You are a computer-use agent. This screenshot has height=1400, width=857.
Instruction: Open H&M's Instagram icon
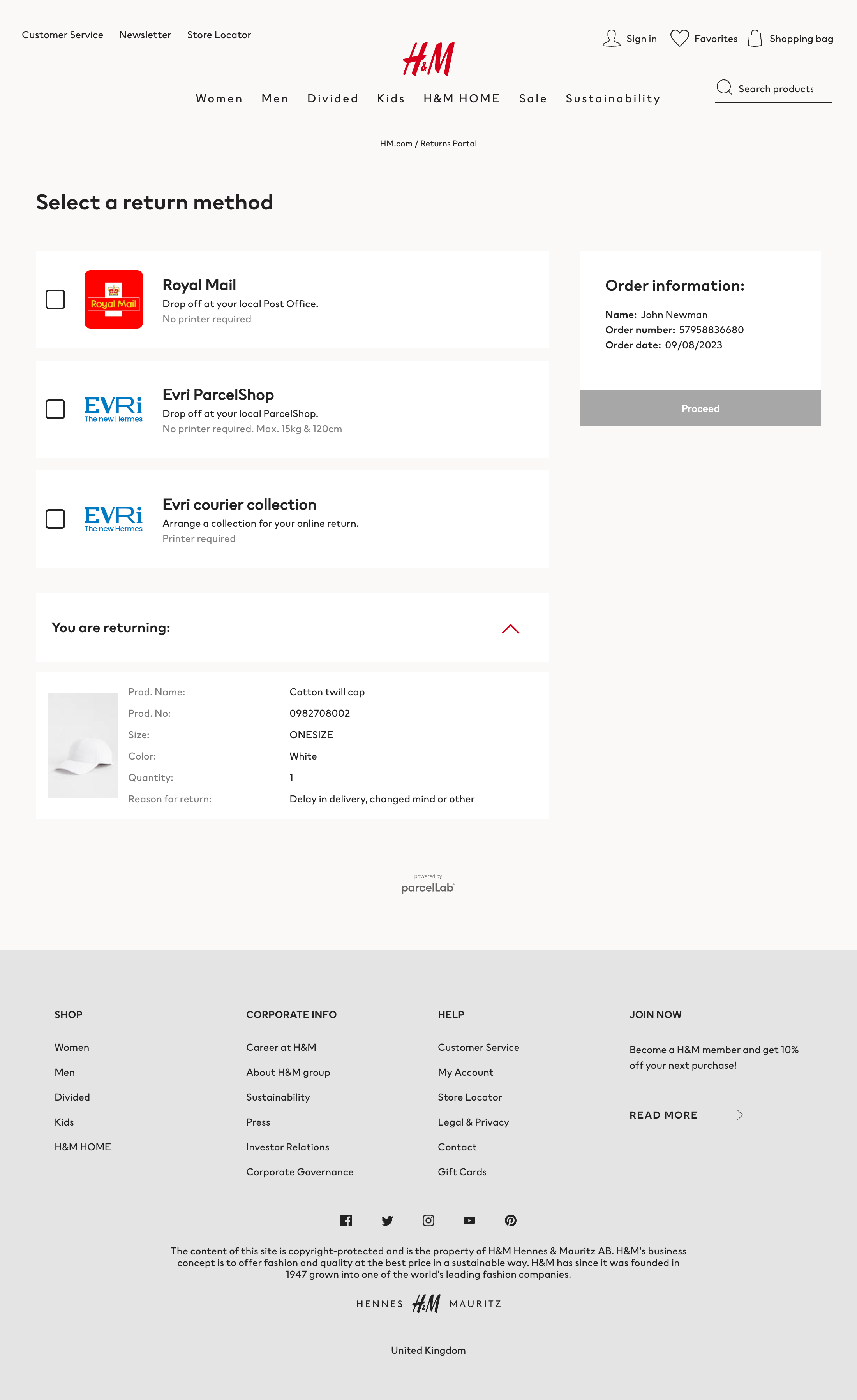click(428, 1221)
